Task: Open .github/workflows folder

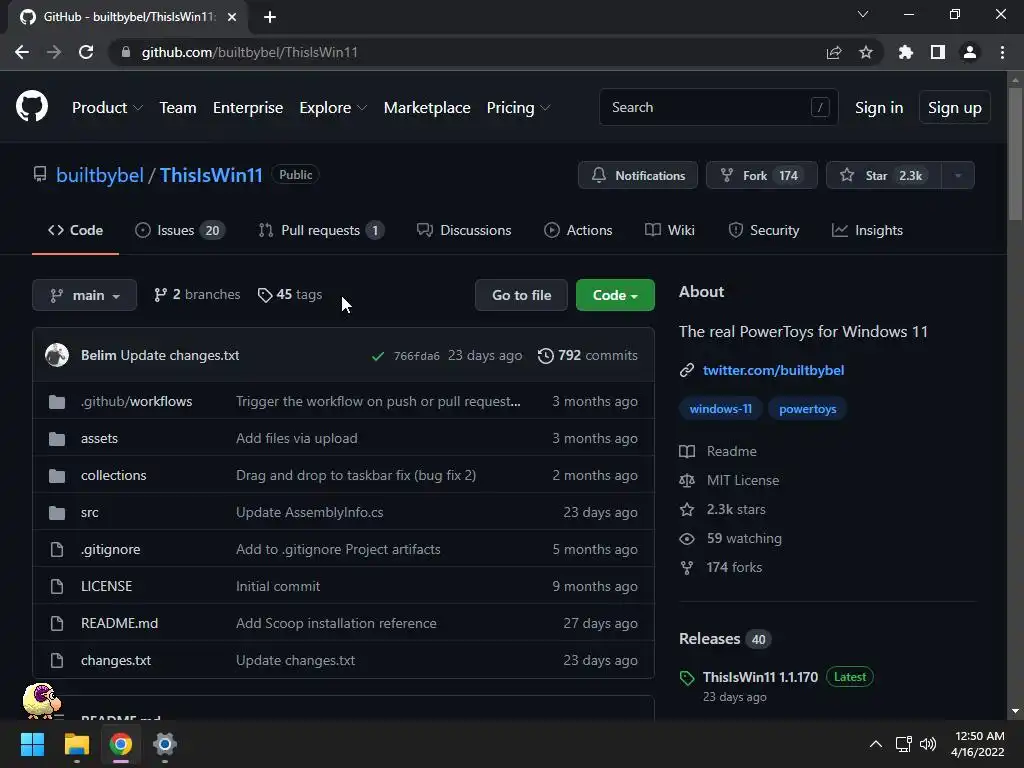Action: [x=136, y=401]
